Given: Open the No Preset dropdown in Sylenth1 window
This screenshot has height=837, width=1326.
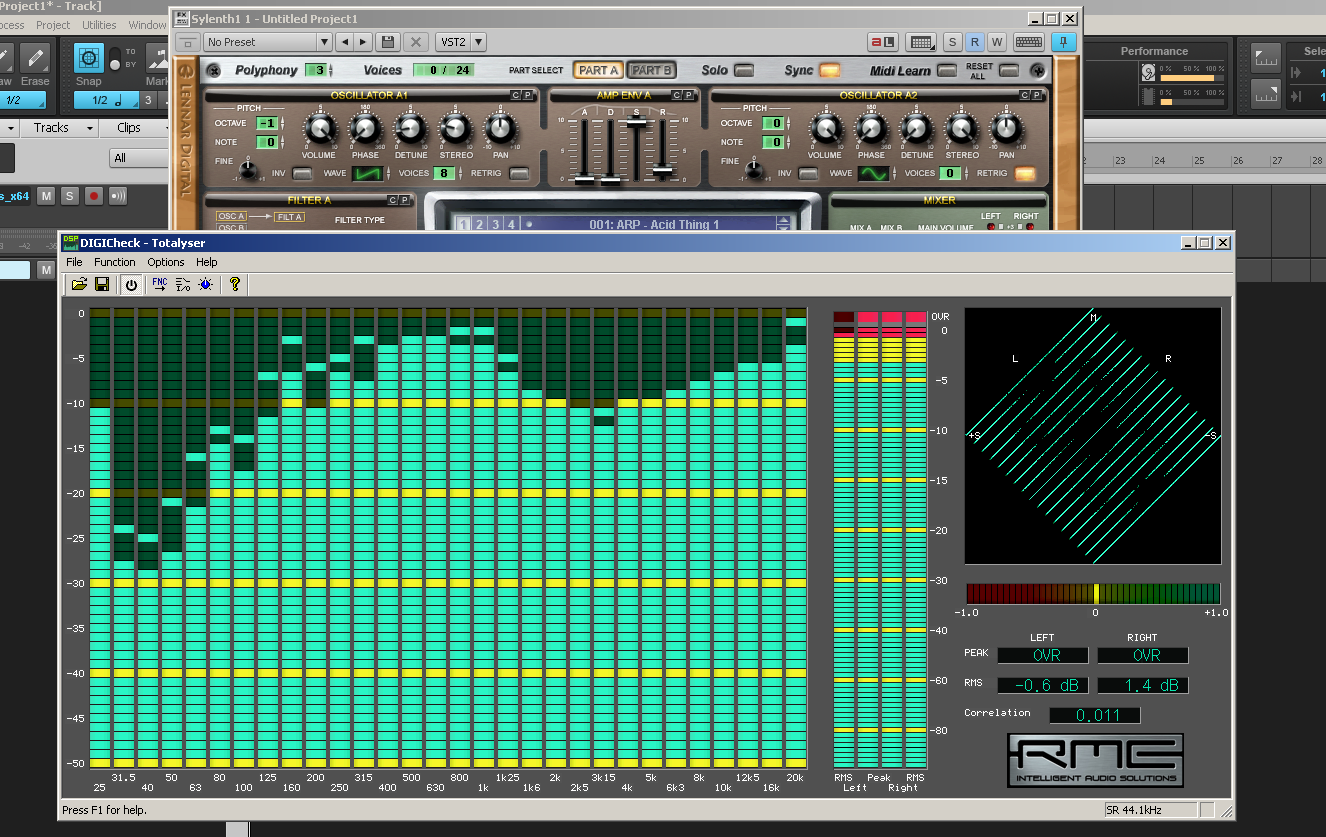Looking at the screenshot, I should [x=268, y=42].
